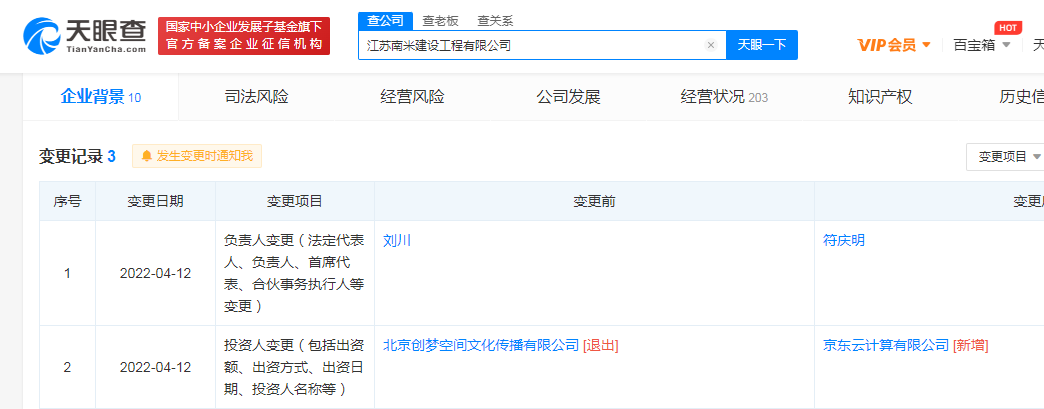Click the HOT badge above 百宝箱

(1007, 27)
